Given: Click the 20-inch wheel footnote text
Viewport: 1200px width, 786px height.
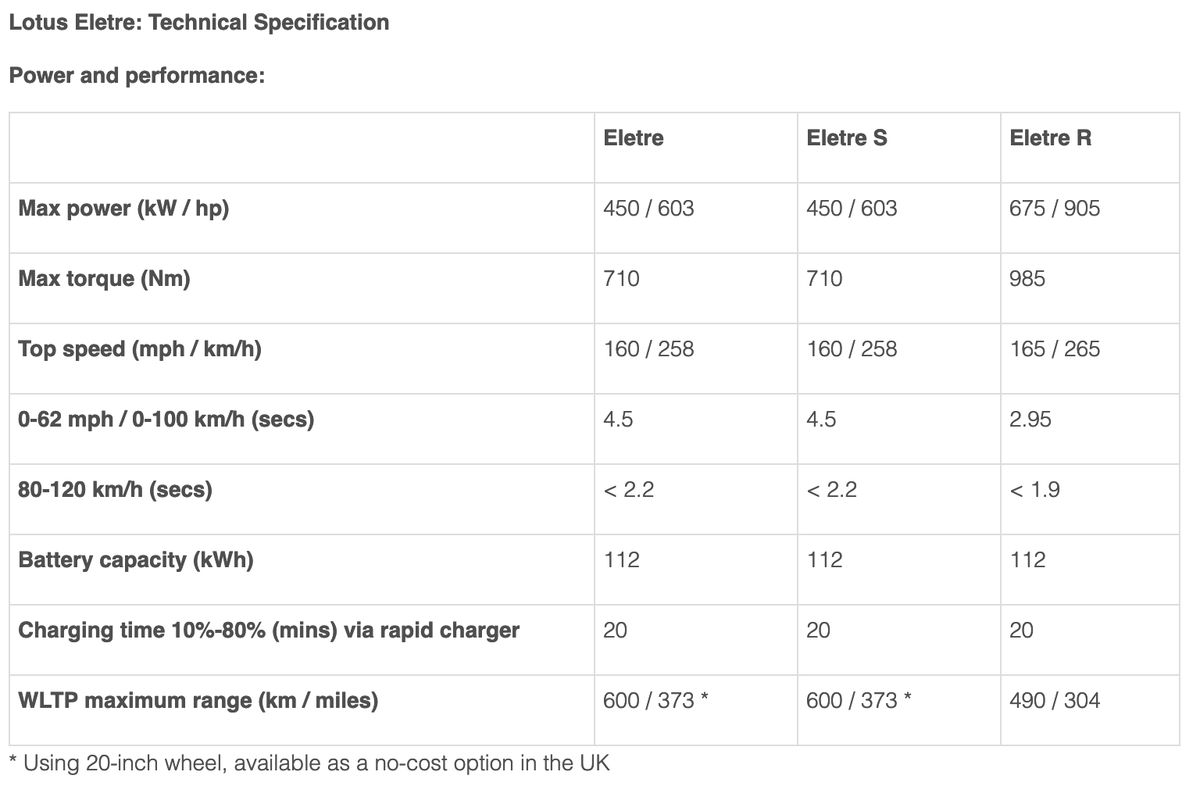Looking at the screenshot, I should tap(309, 764).
